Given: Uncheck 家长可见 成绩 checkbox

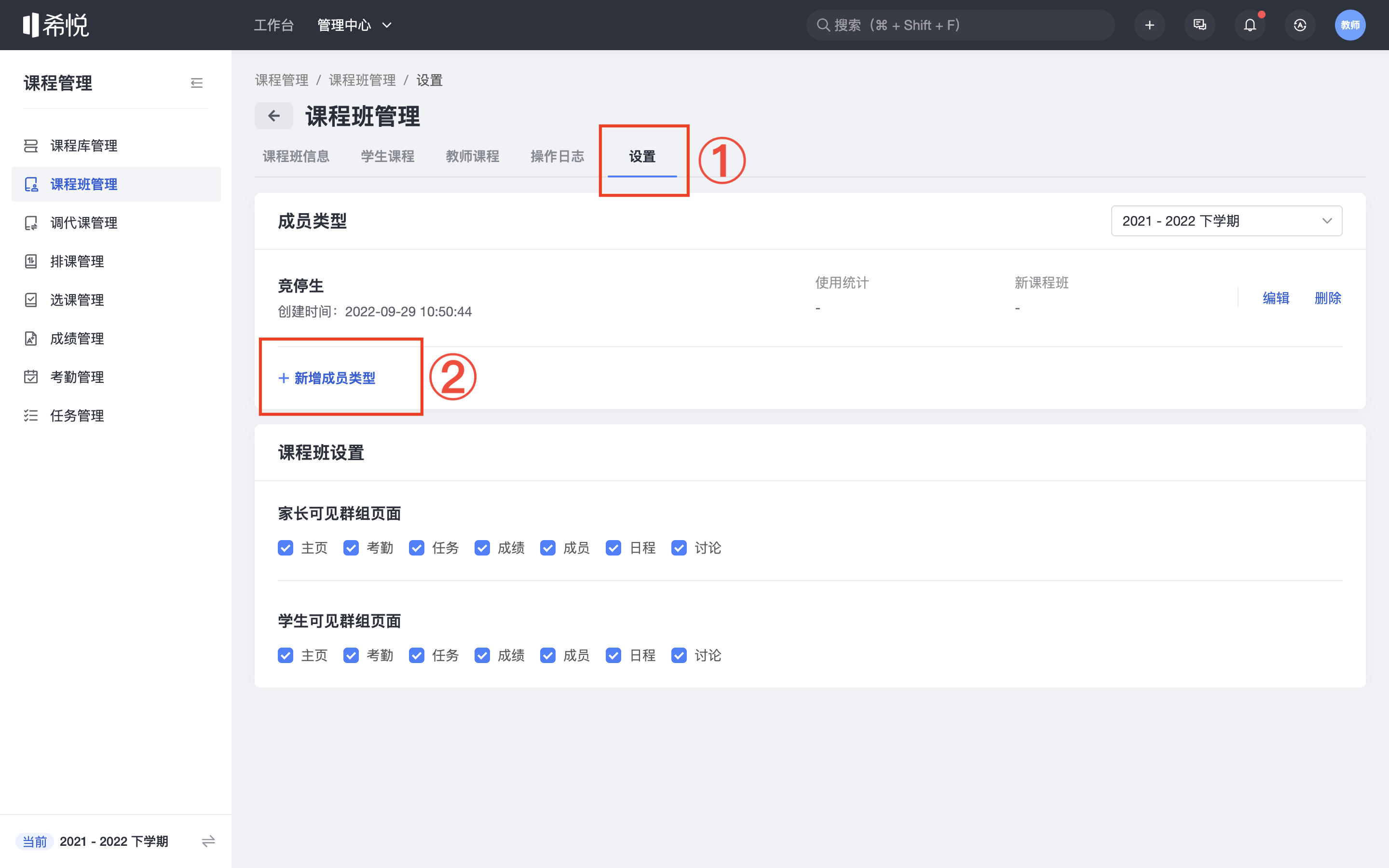Looking at the screenshot, I should [x=482, y=548].
